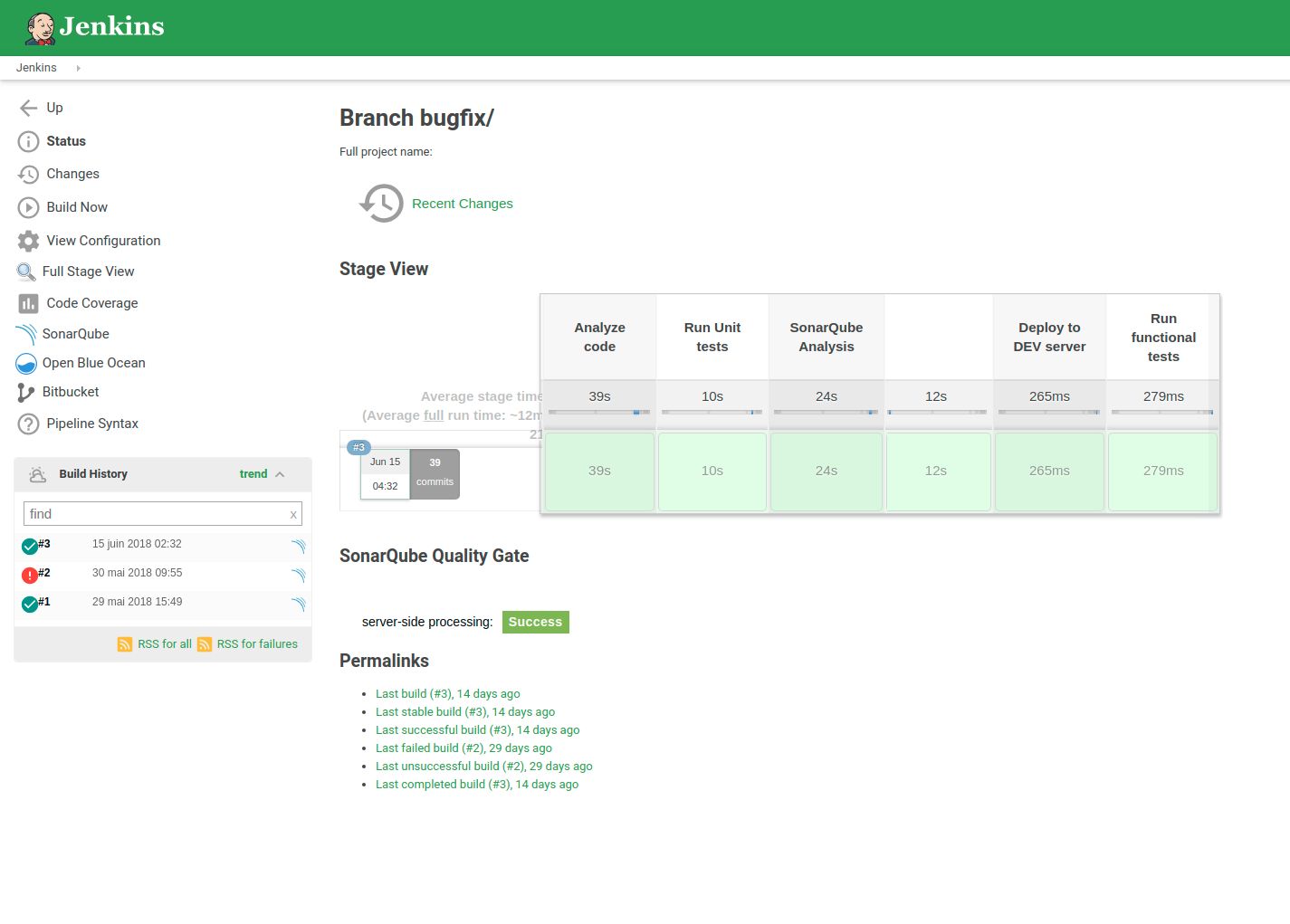This screenshot has height=924, width=1290.
Task: Click the Up arrow icon
Action: 28,108
